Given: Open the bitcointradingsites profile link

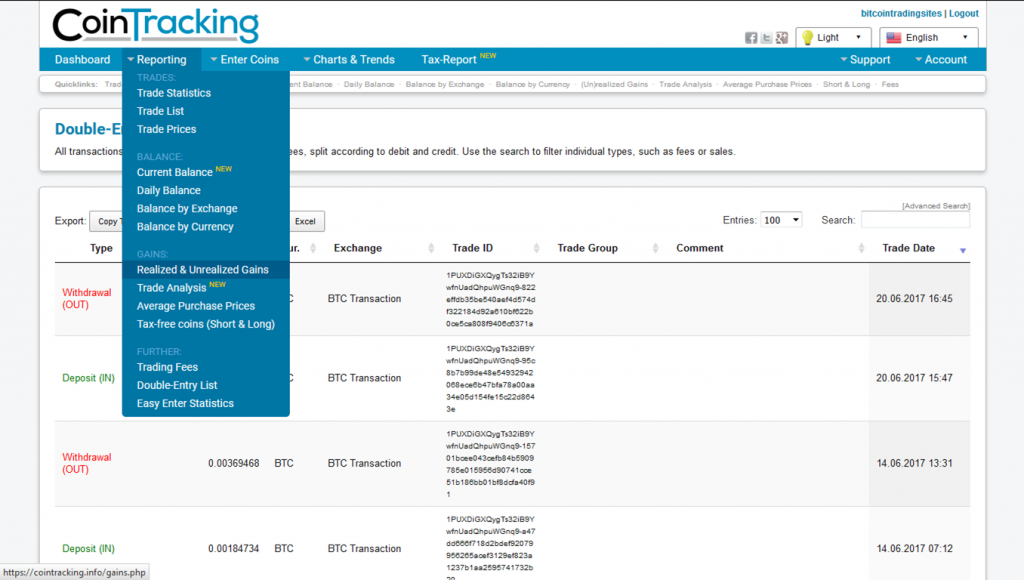Looking at the screenshot, I should pyautogui.click(x=901, y=13).
